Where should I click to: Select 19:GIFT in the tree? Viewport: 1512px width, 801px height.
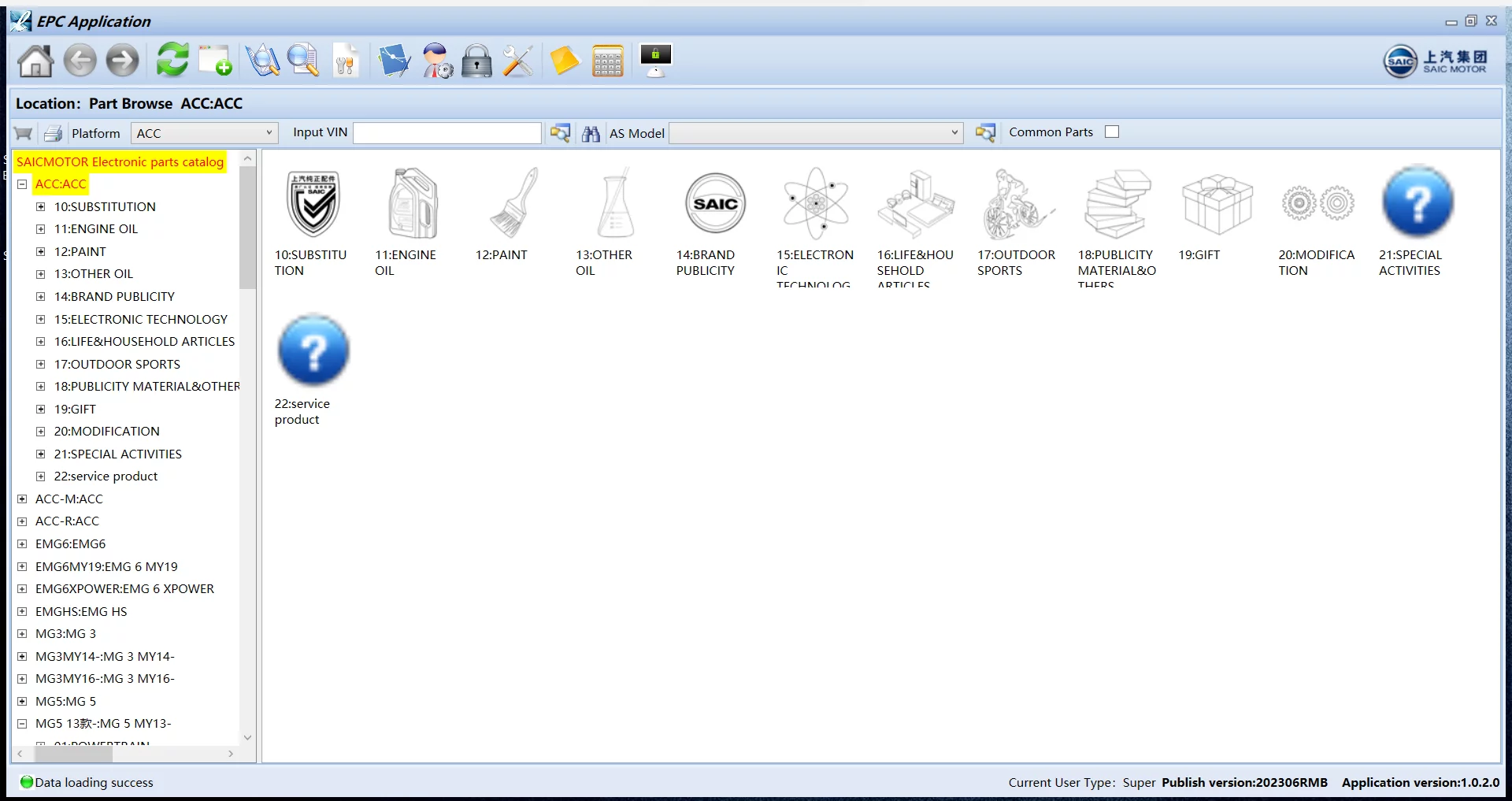[x=75, y=410]
